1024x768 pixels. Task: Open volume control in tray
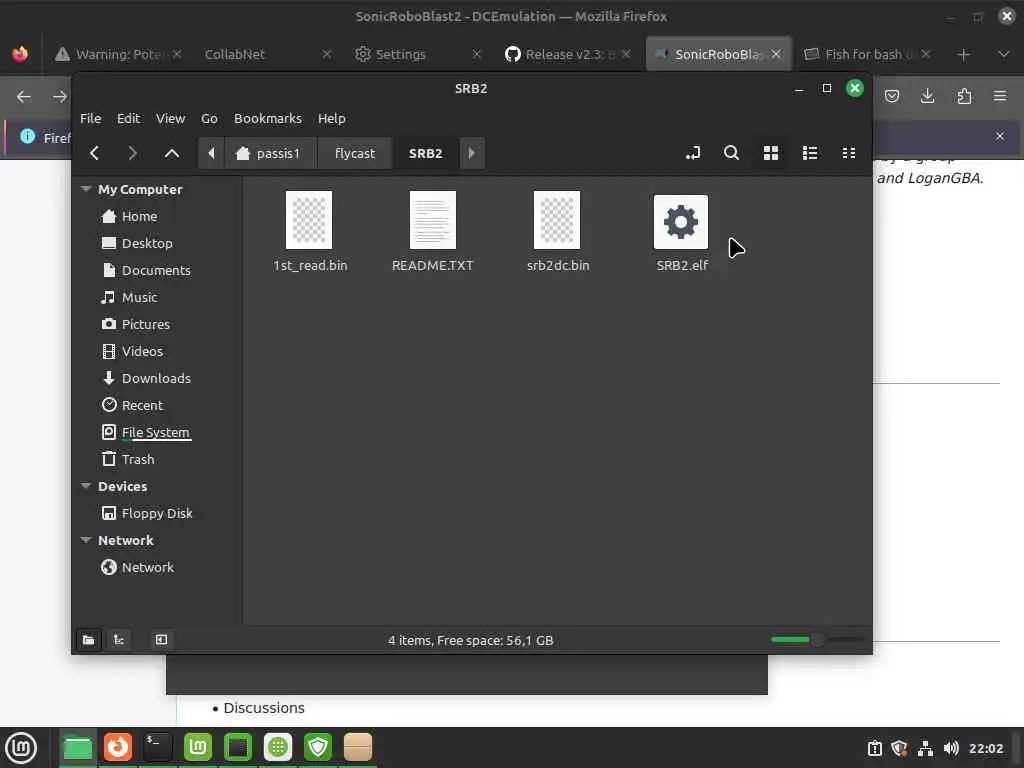point(951,748)
